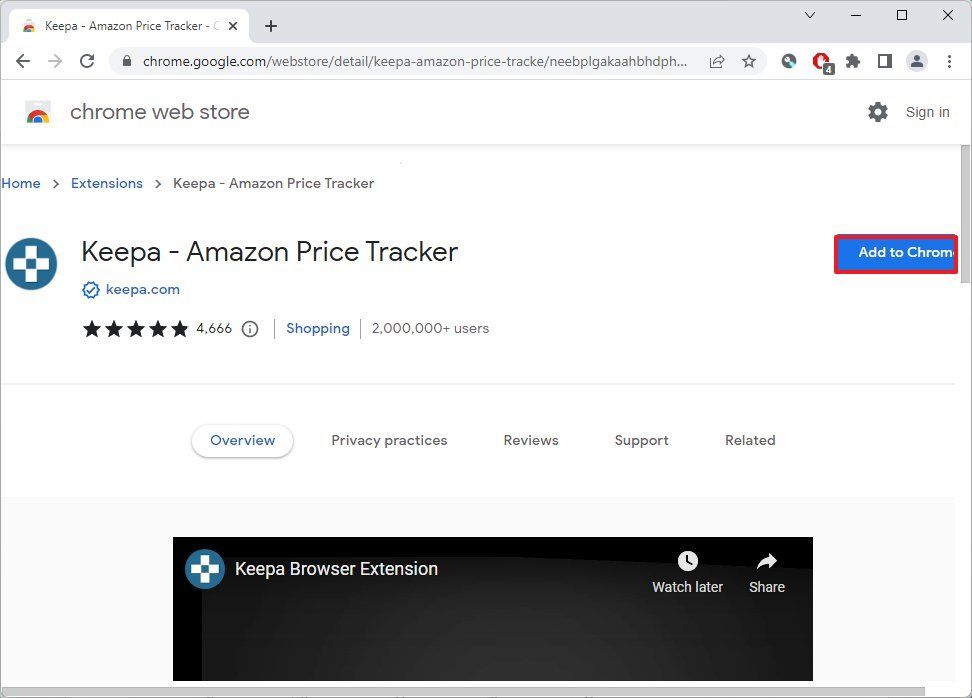Open the Chrome Extensions puzzle-piece icon

(852, 61)
